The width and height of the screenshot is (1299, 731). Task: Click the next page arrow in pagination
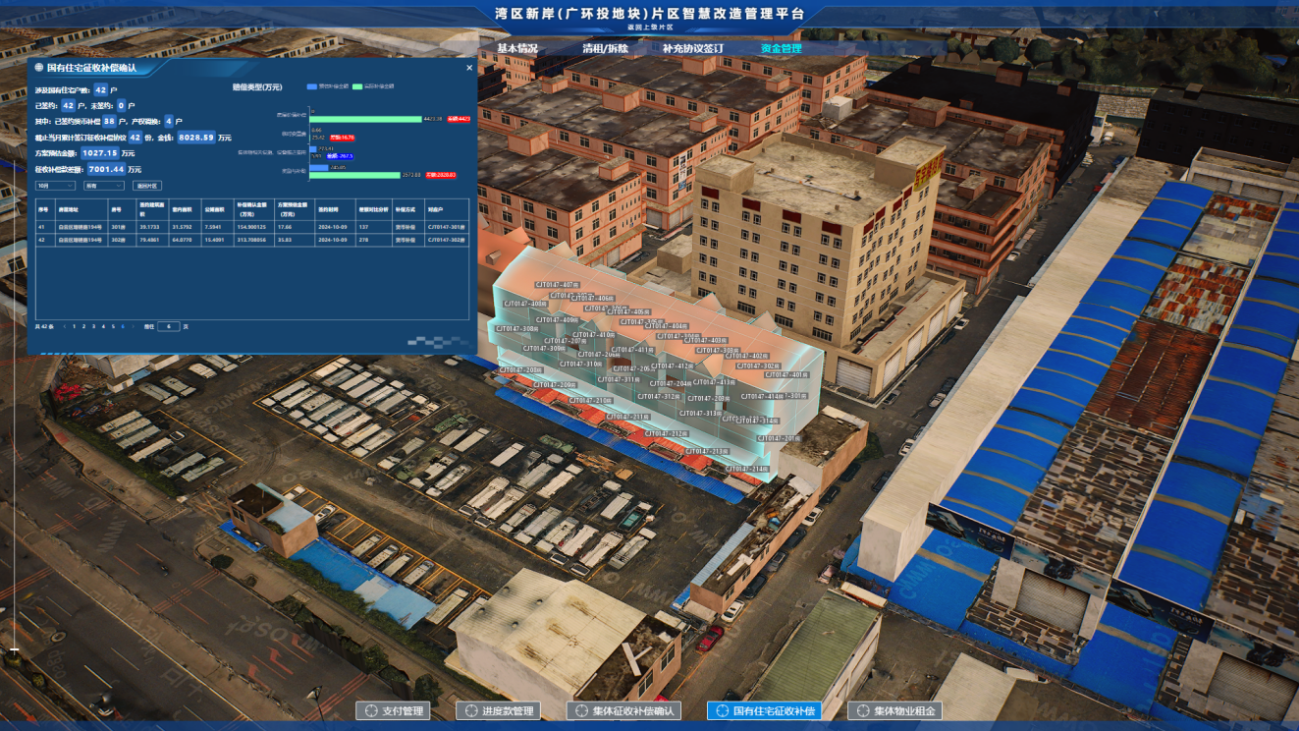pyautogui.click(x=133, y=326)
